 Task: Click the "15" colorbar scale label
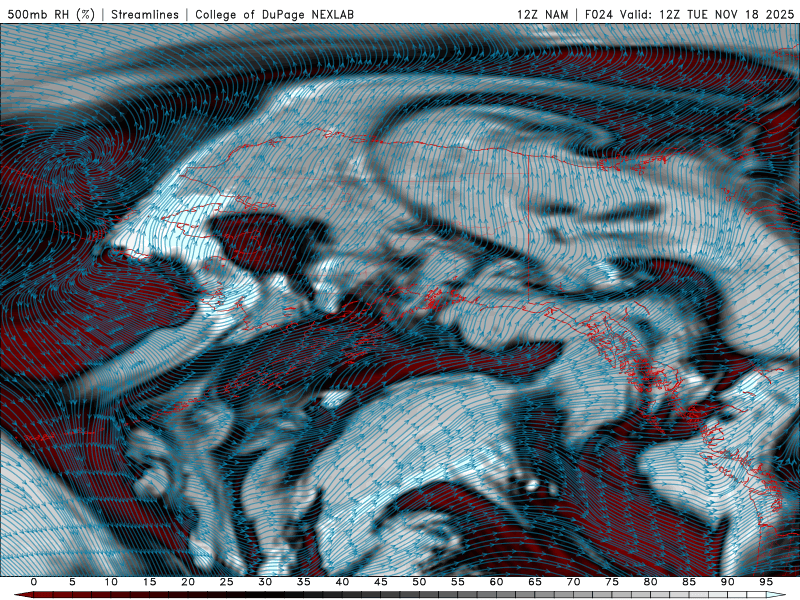click(149, 582)
